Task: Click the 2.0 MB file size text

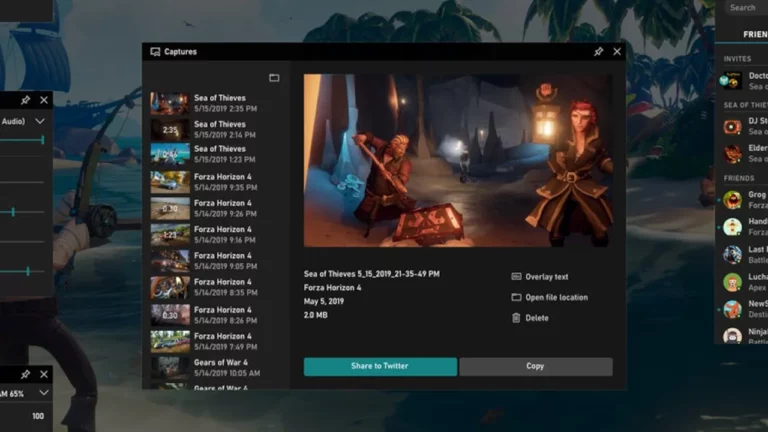Action: [x=315, y=315]
